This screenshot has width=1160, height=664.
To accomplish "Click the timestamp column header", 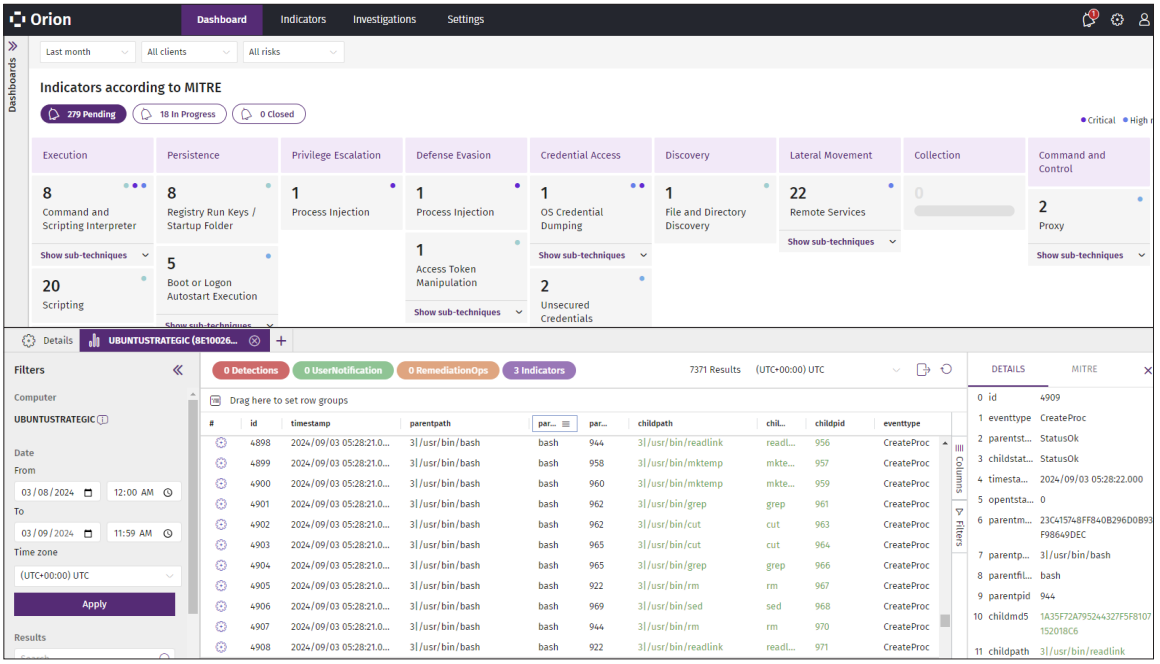I will point(311,424).
